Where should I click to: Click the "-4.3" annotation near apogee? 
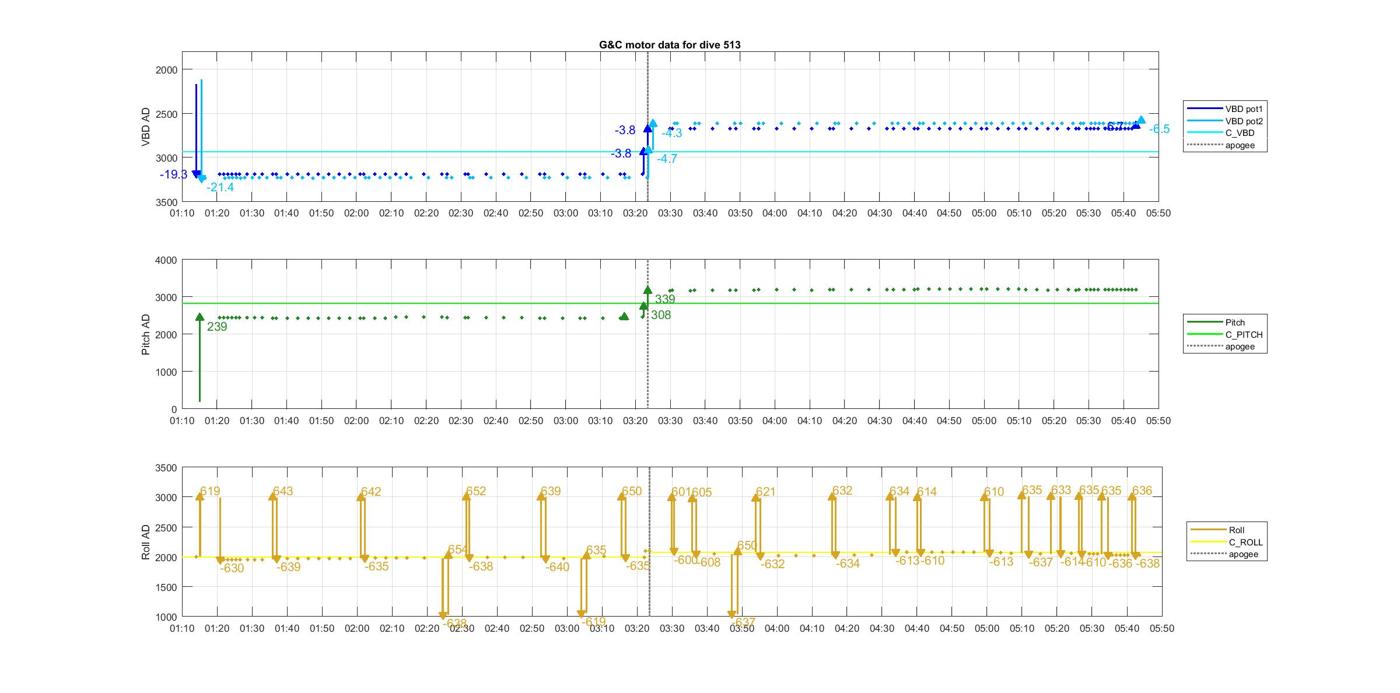click(672, 133)
